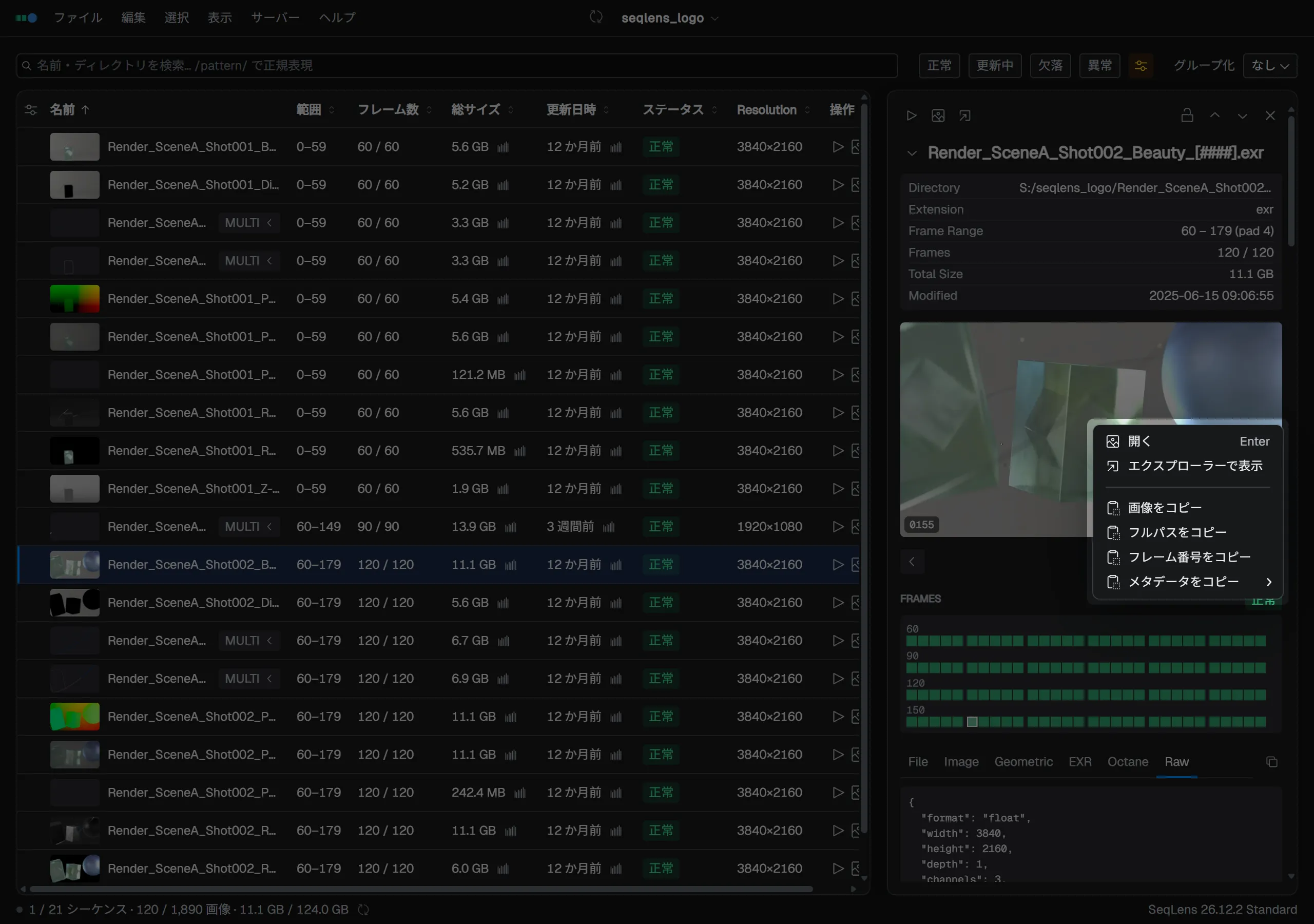This screenshot has height=924, width=1314.
Task: Play the 6.0 GB Shot002_R row
Action: pyautogui.click(x=838, y=868)
